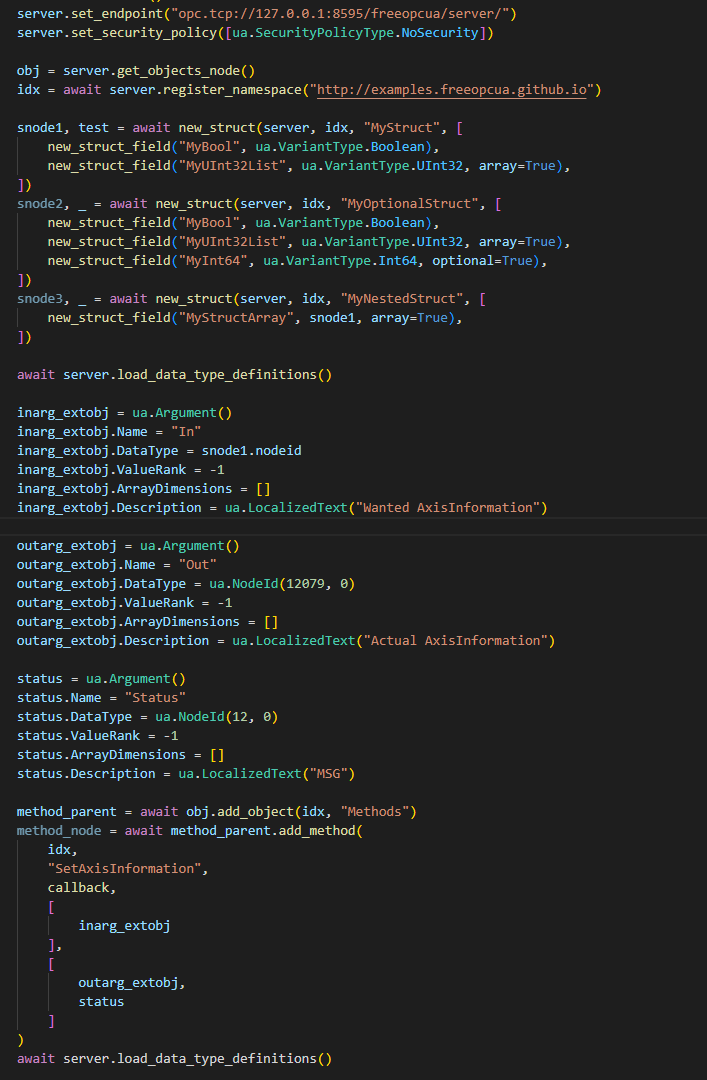This screenshot has width=707, height=1080.
Task: Click the "SetAxisInformation" method name string
Action: click(x=125, y=869)
